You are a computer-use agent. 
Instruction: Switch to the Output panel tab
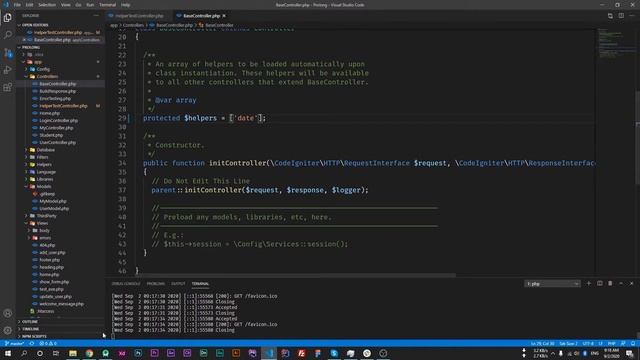coord(178,284)
